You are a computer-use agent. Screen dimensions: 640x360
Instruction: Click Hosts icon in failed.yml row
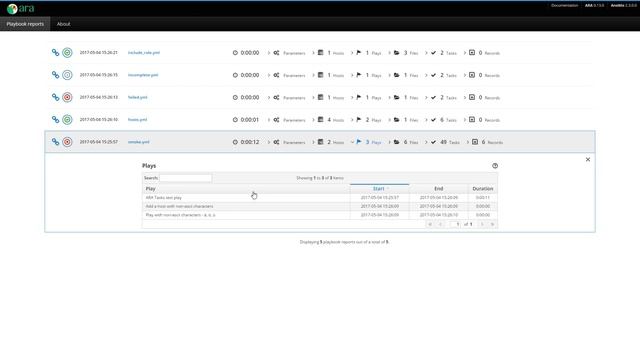pos(320,97)
